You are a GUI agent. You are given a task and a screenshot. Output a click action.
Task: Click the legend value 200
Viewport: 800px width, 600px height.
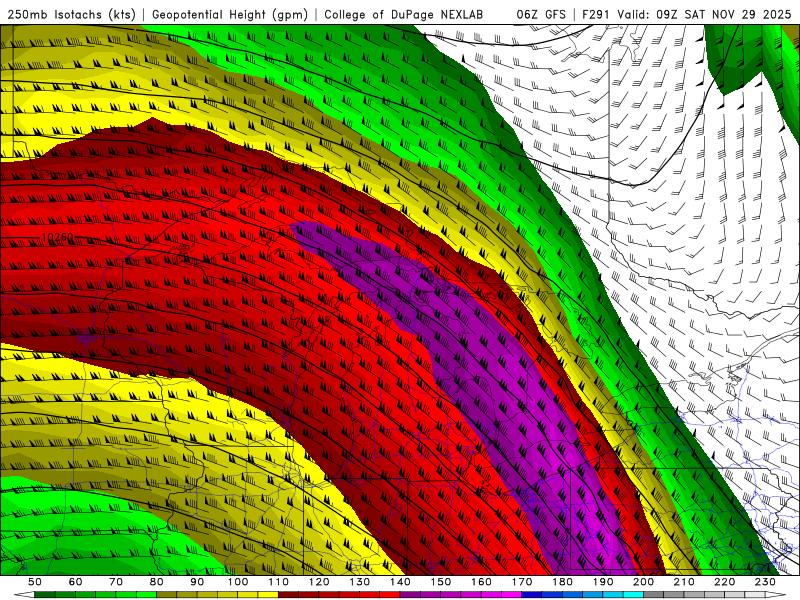(x=643, y=582)
